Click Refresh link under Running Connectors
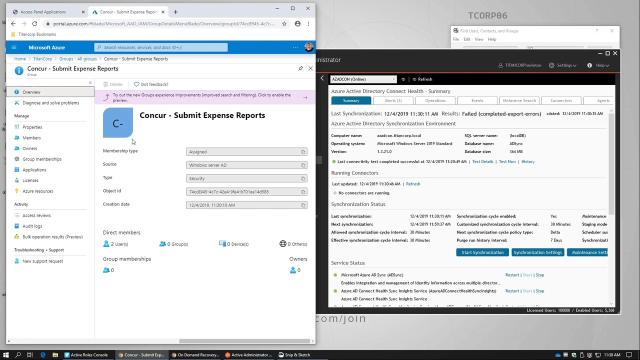Viewport: 640px width, 360px height. click(413, 184)
